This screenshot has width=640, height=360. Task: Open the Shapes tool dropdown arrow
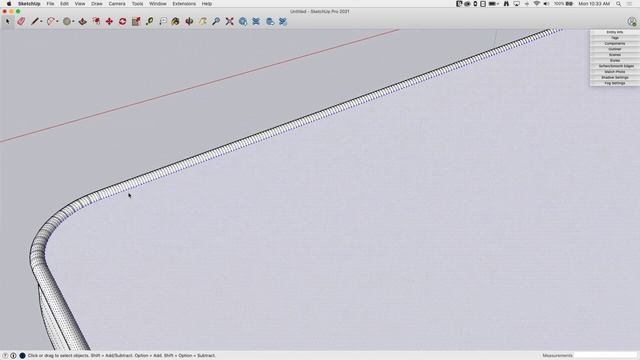click(73, 22)
